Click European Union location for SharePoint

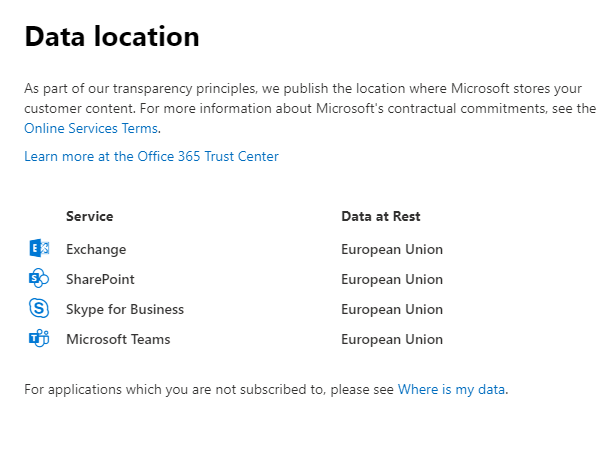[392, 279]
